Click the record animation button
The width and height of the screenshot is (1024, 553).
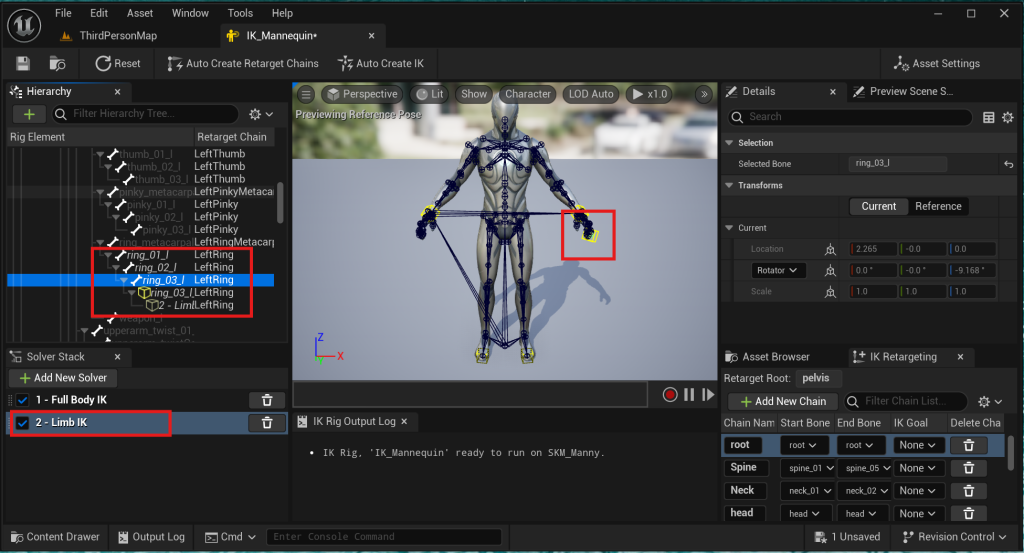(x=670, y=395)
